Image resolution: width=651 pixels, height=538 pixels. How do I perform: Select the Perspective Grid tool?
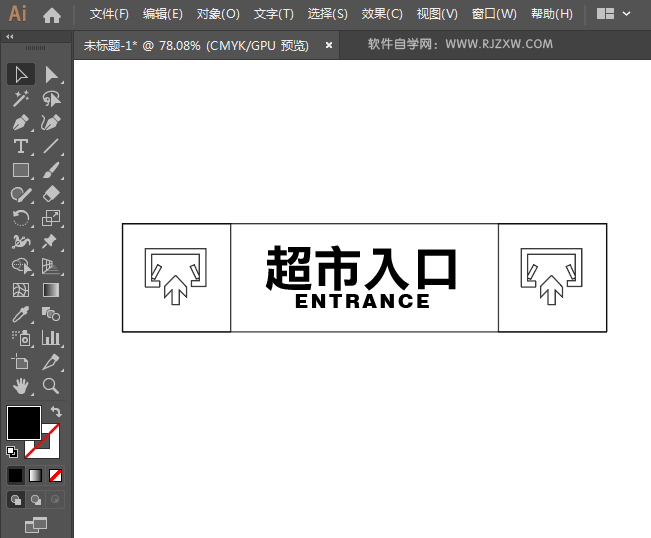point(51,266)
